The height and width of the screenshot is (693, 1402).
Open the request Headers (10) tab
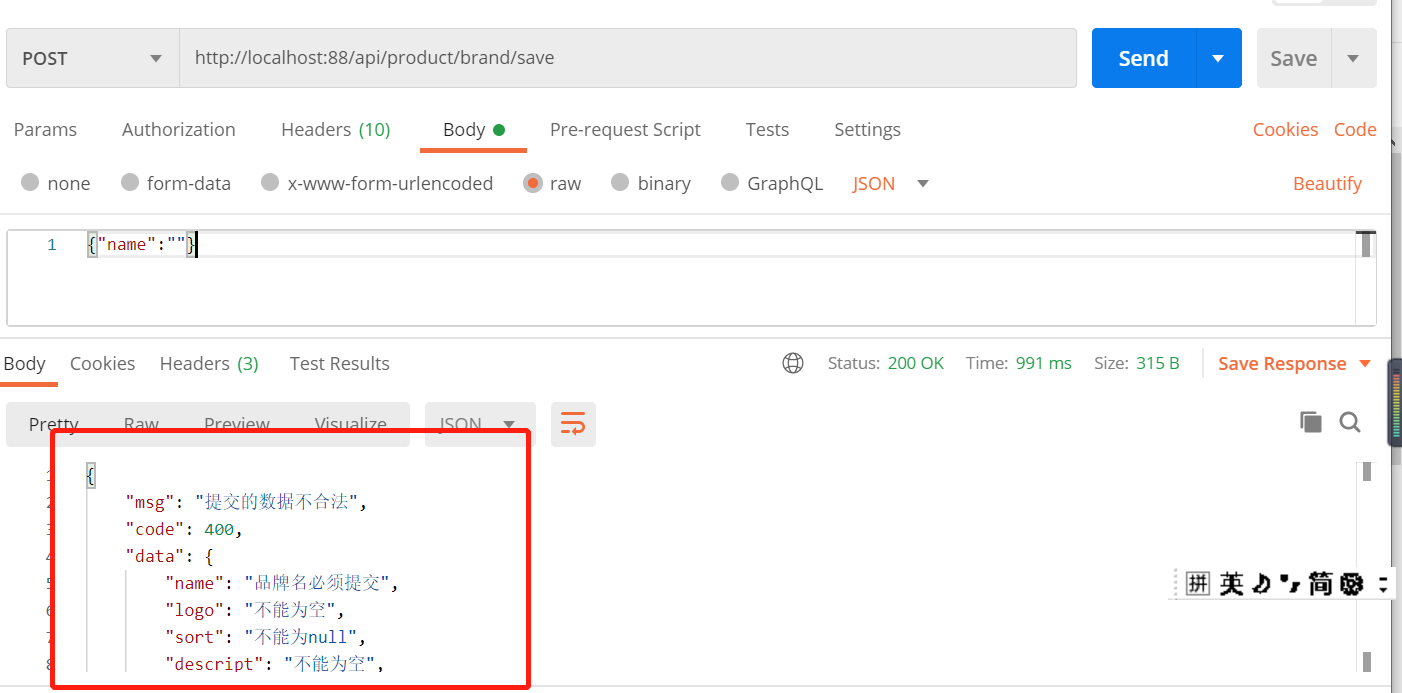[335, 129]
